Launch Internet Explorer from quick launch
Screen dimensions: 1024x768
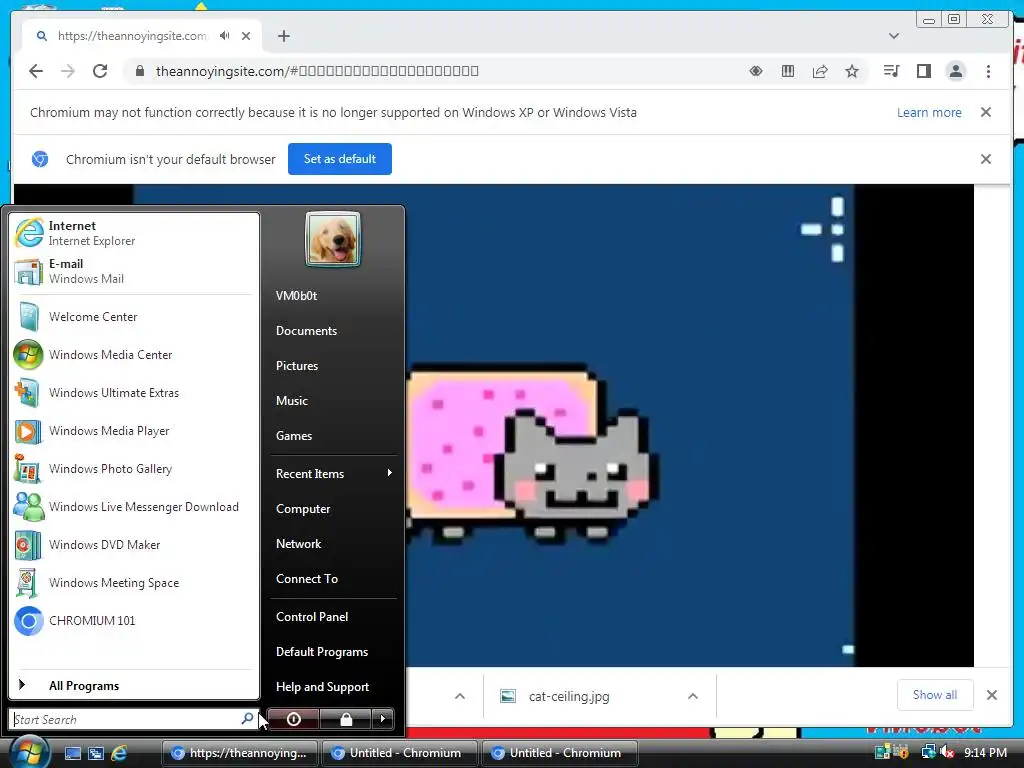(x=120, y=753)
